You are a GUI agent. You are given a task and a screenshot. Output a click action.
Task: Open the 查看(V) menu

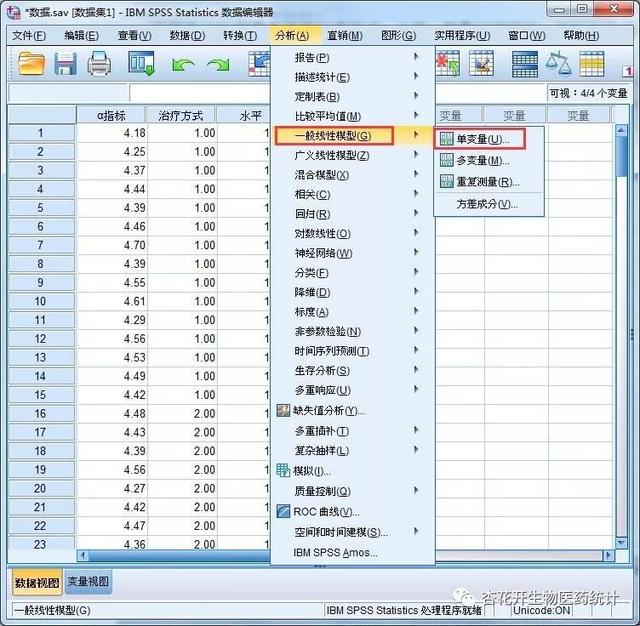(x=134, y=36)
